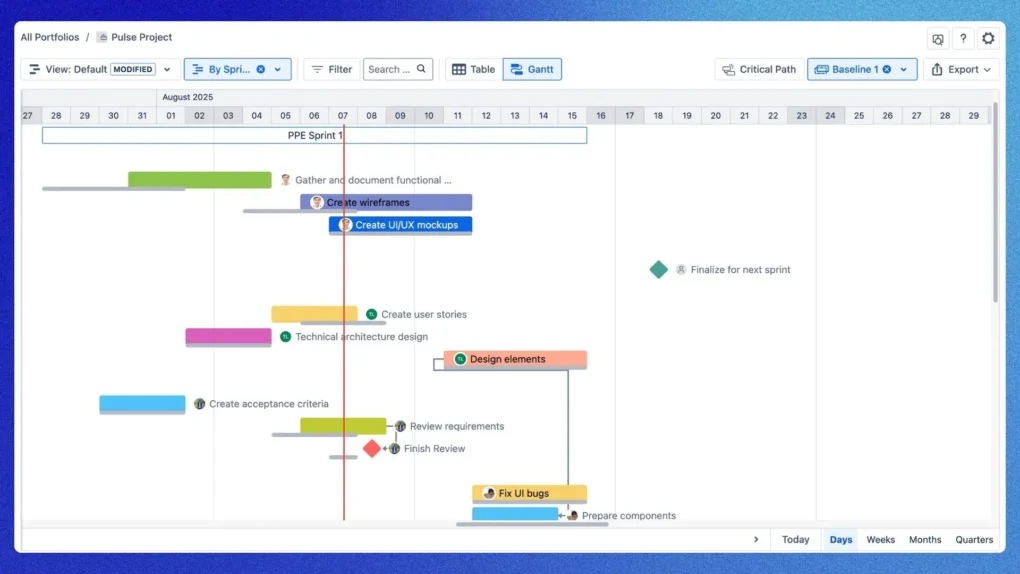The width and height of the screenshot is (1020, 574).
Task: Go to All Portfolios breadcrumb
Action: pos(49,37)
